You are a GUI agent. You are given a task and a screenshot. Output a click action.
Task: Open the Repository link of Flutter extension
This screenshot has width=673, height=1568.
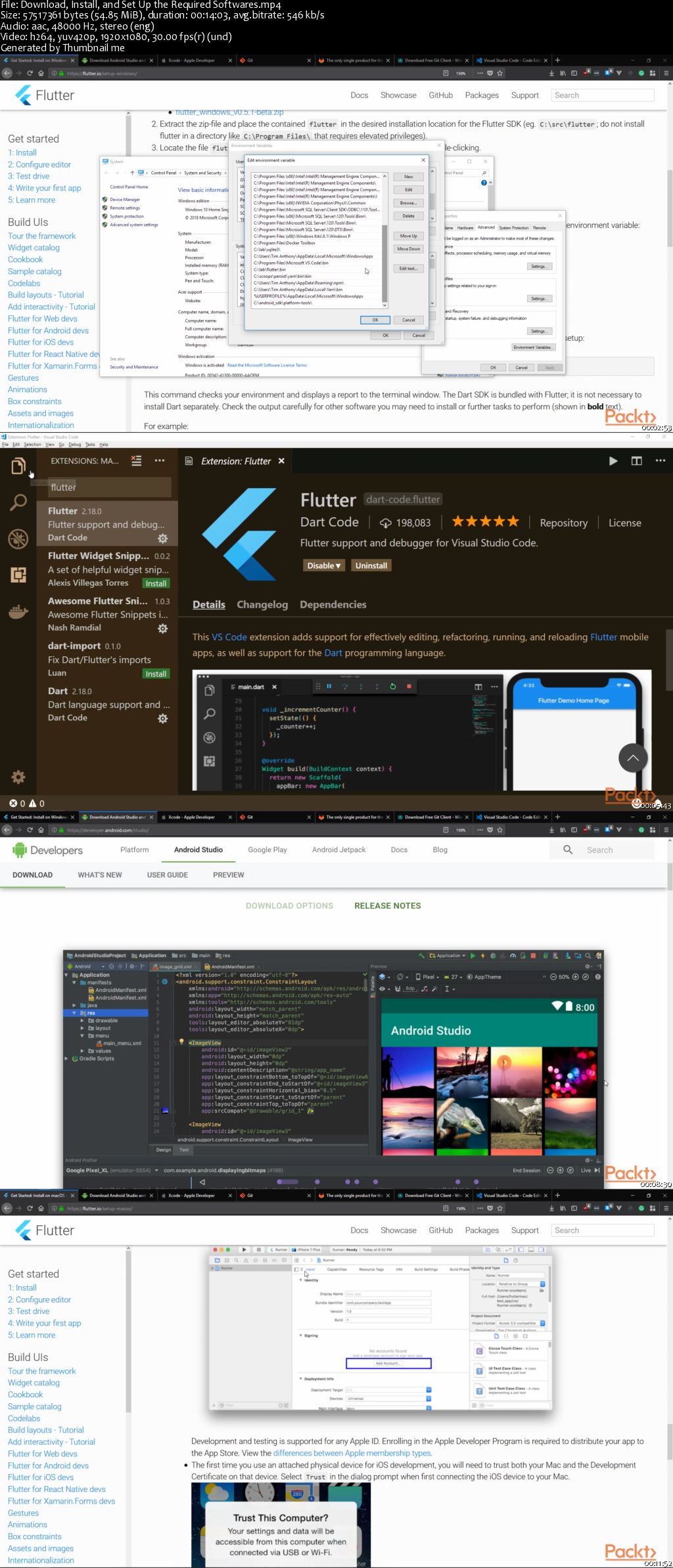coord(563,523)
